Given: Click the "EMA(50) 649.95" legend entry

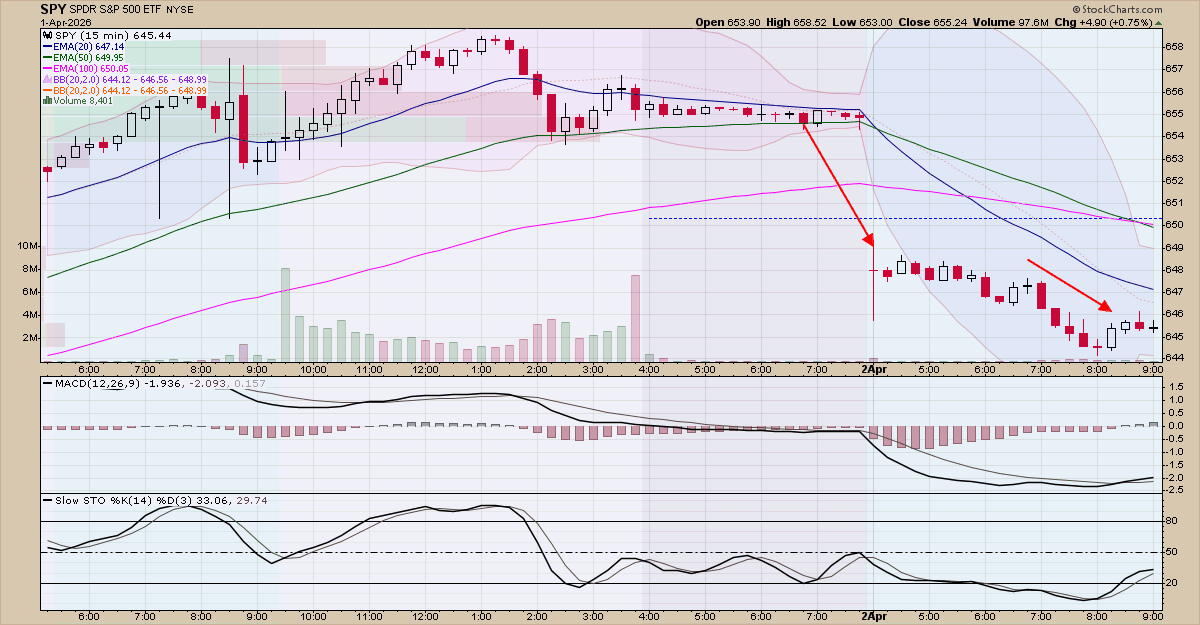Looking at the screenshot, I should [89, 58].
